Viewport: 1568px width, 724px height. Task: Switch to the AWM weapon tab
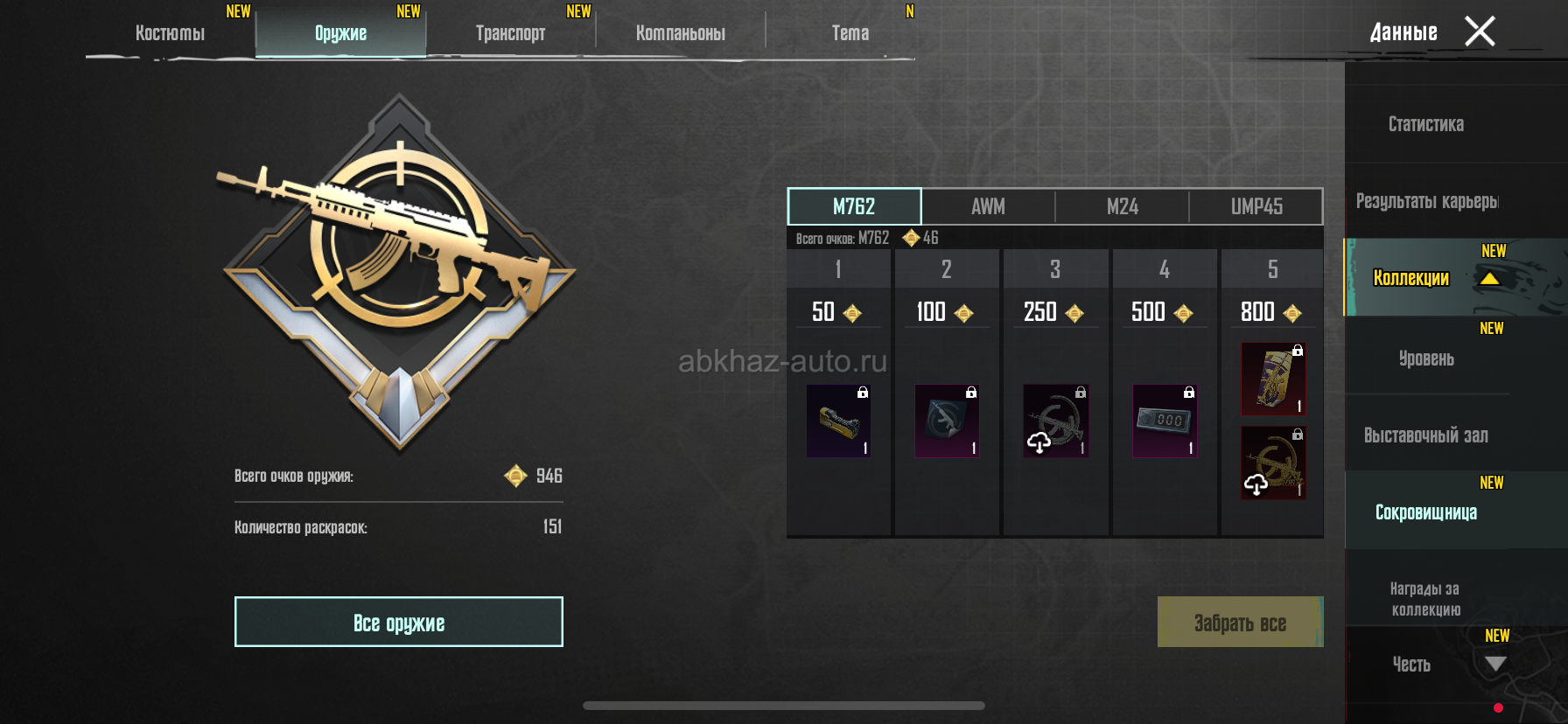coord(988,206)
